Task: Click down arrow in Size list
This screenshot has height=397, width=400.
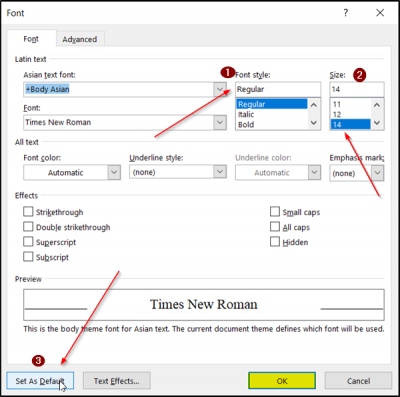Action: pos(377,123)
